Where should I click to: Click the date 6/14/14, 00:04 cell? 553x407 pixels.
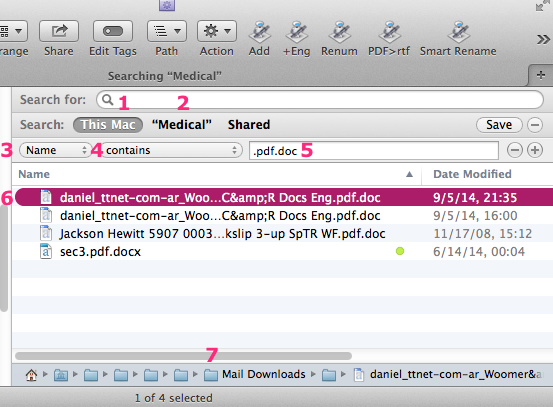click(479, 251)
